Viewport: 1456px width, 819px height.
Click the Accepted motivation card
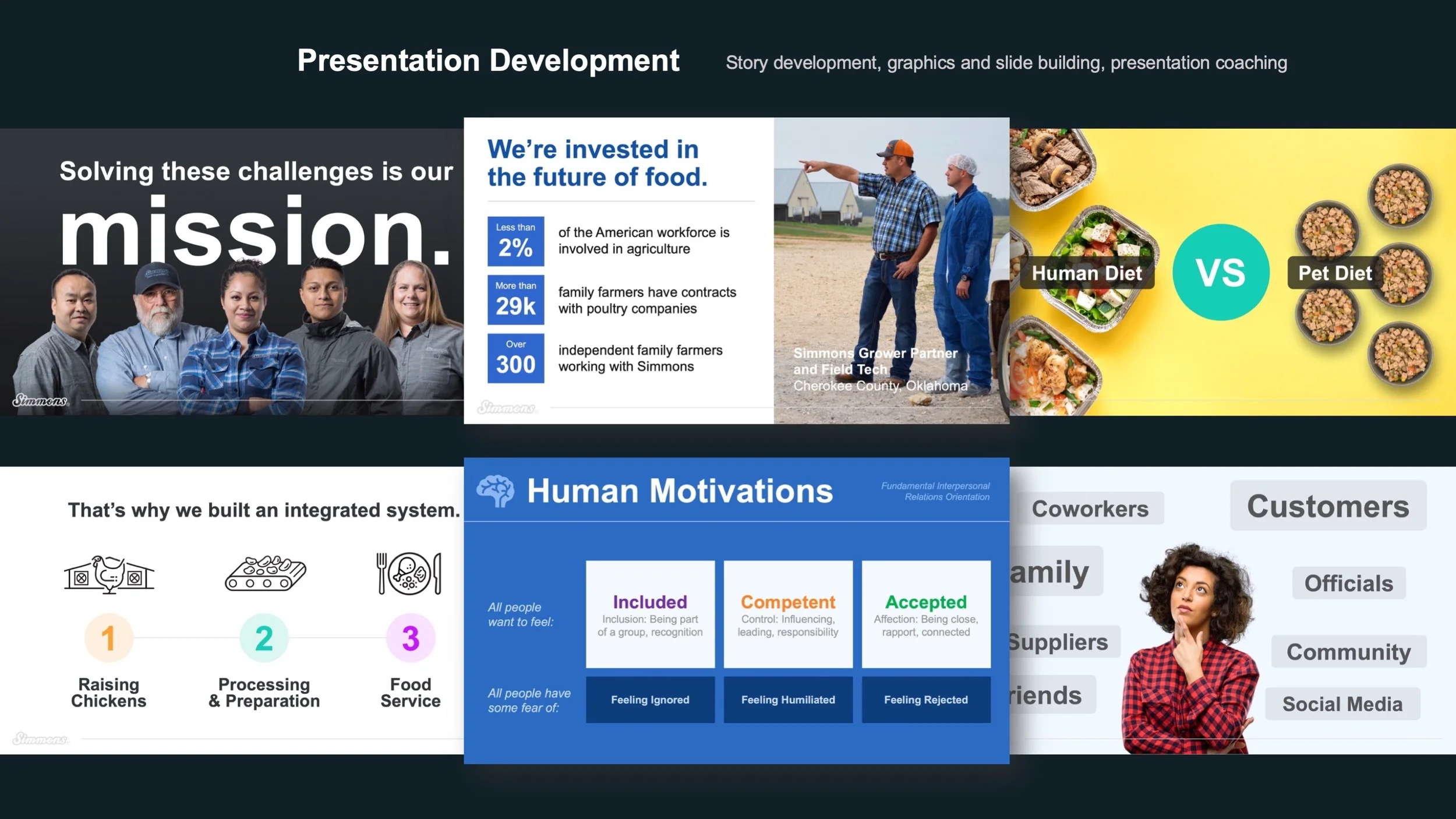(x=925, y=614)
